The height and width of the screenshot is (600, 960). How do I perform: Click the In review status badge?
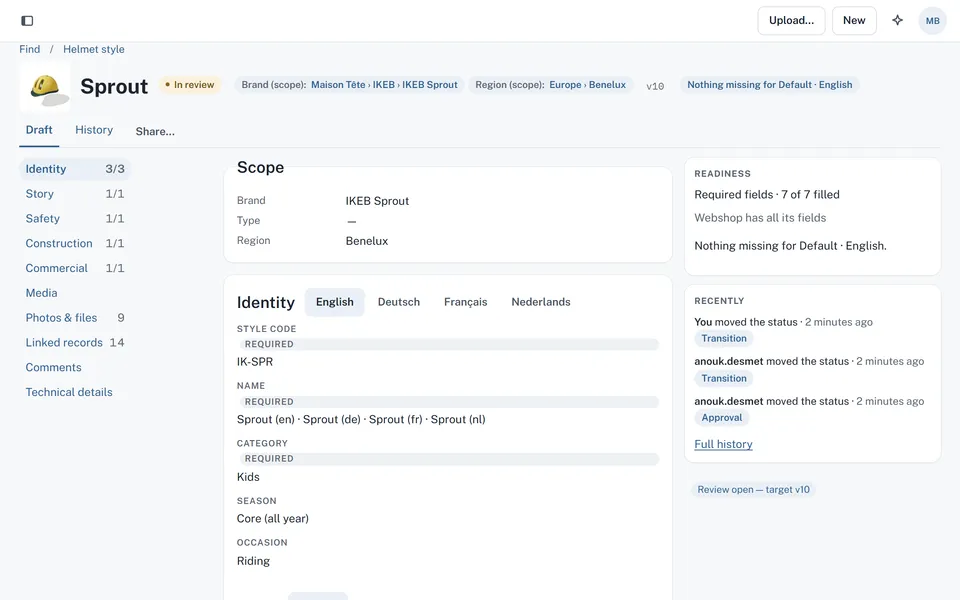pyautogui.click(x=189, y=84)
